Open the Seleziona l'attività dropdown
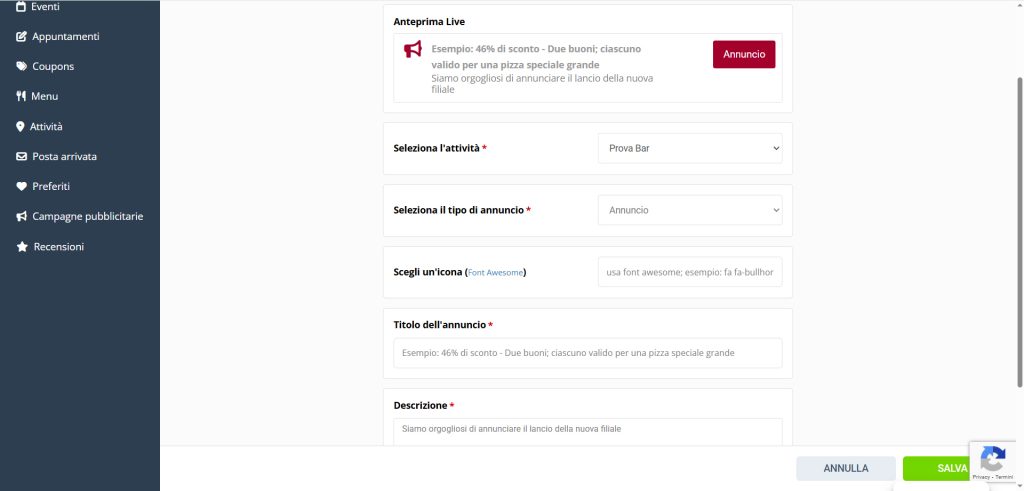This screenshot has height=491, width=1024. [690, 149]
